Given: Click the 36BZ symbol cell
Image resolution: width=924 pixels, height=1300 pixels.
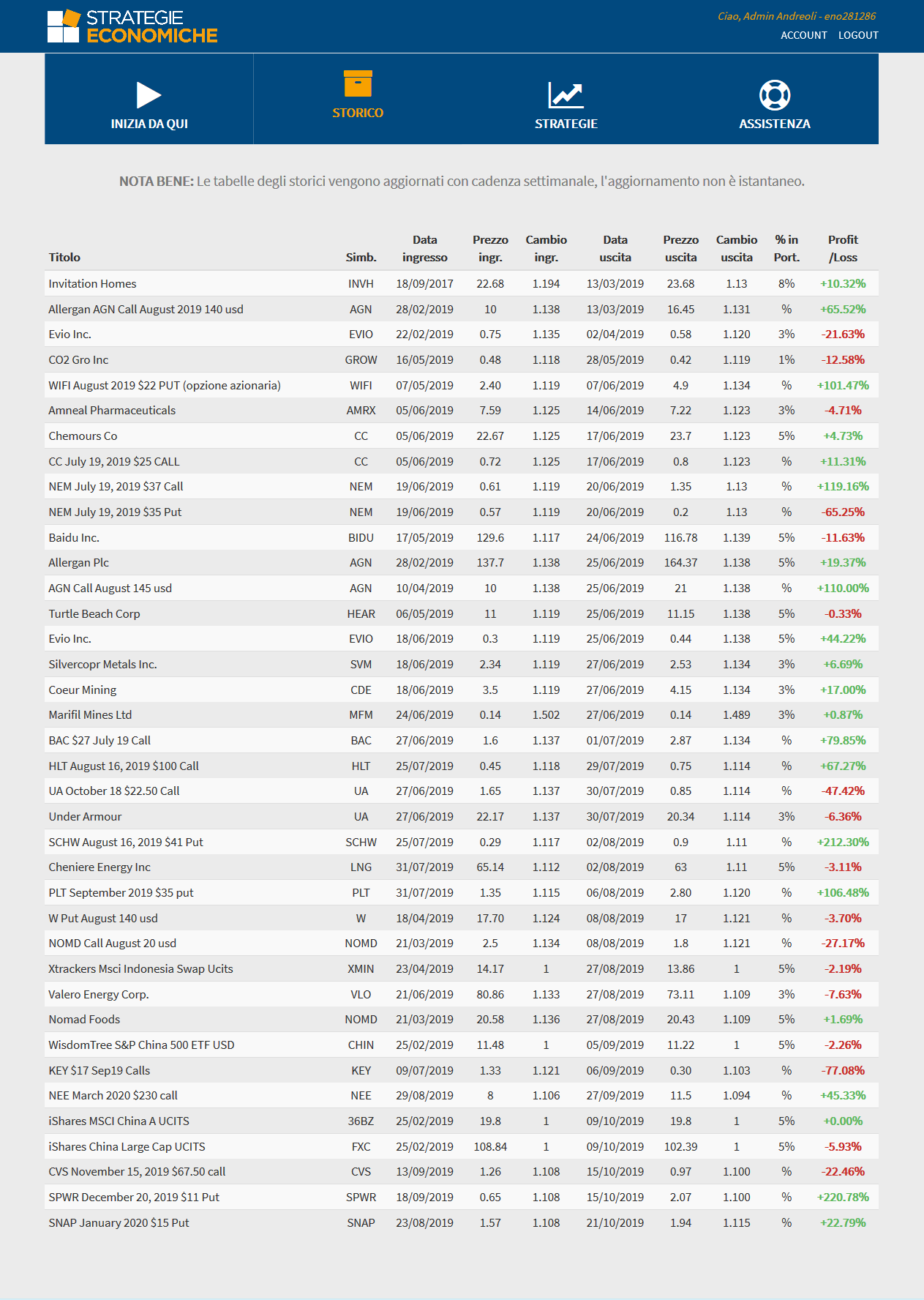Looking at the screenshot, I should click(361, 1121).
